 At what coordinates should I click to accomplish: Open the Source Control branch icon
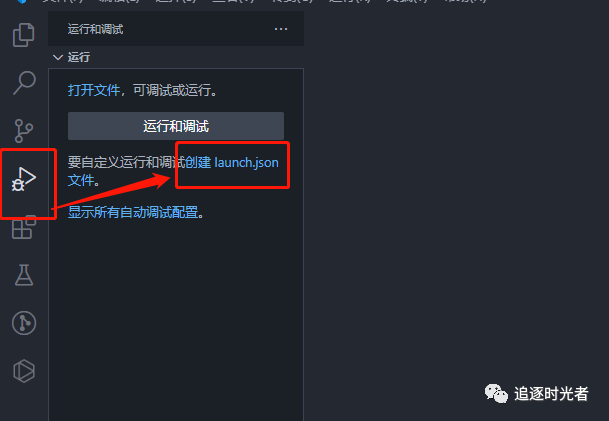click(23, 131)
